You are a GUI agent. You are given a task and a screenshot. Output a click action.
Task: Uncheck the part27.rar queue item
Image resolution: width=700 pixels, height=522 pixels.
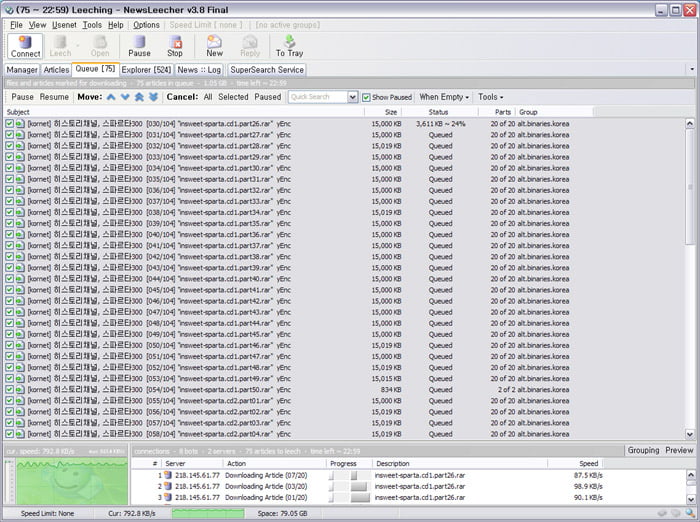[9, 134]
